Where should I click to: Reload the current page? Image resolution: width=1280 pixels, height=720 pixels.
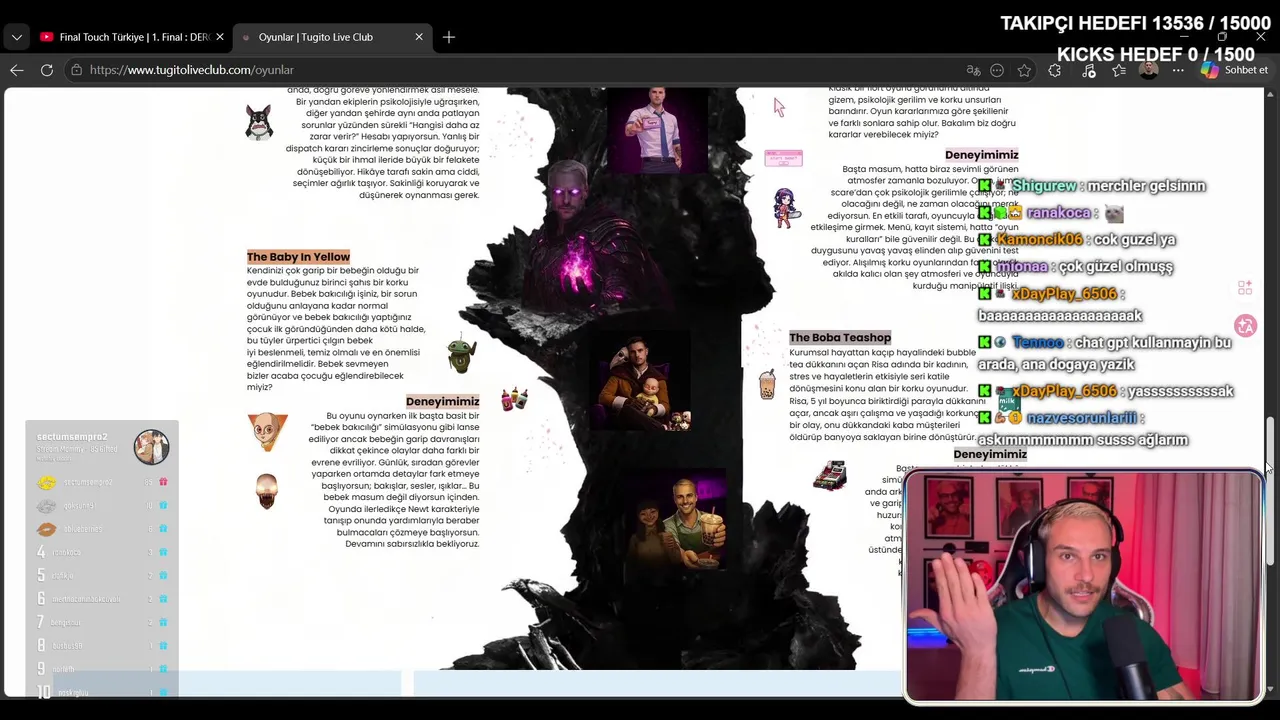(x=47, y=70)
